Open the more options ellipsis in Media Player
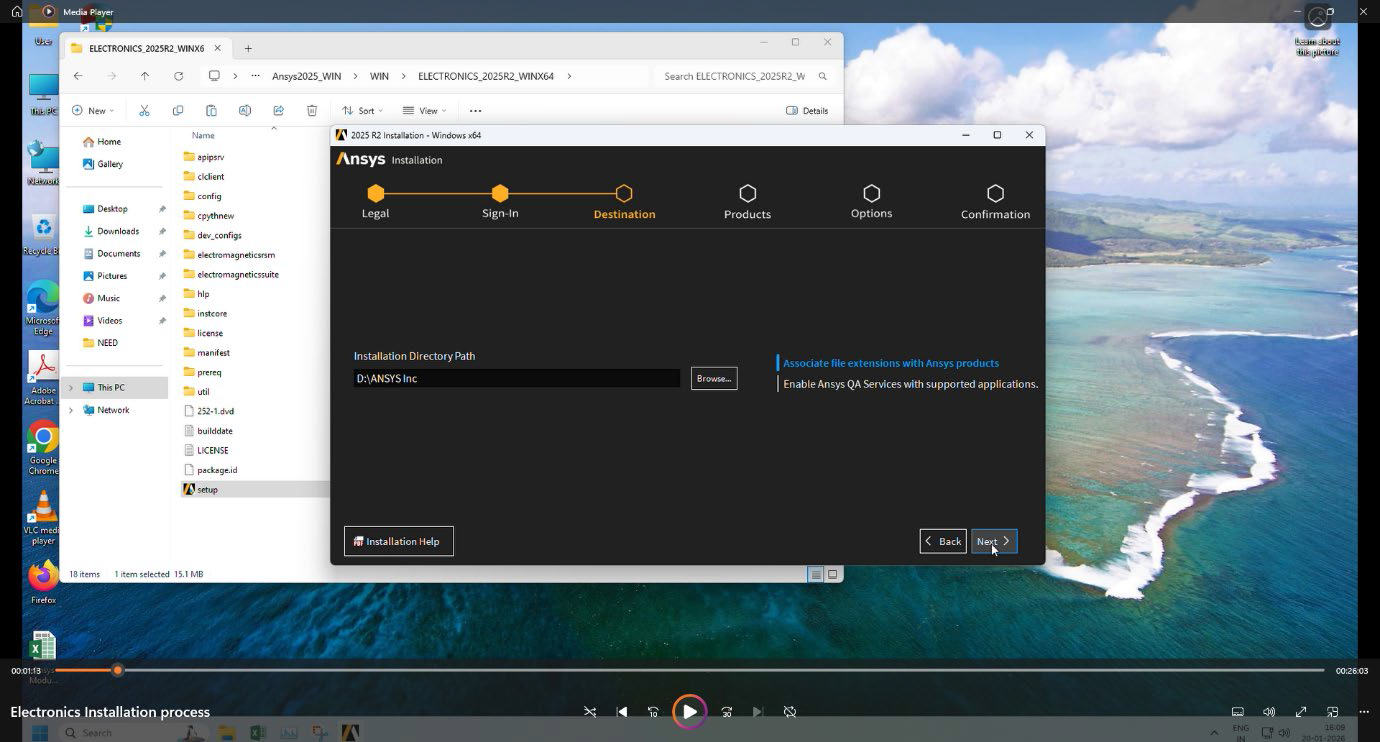Screen dimensions: 1380x742 click(1364, 712)
